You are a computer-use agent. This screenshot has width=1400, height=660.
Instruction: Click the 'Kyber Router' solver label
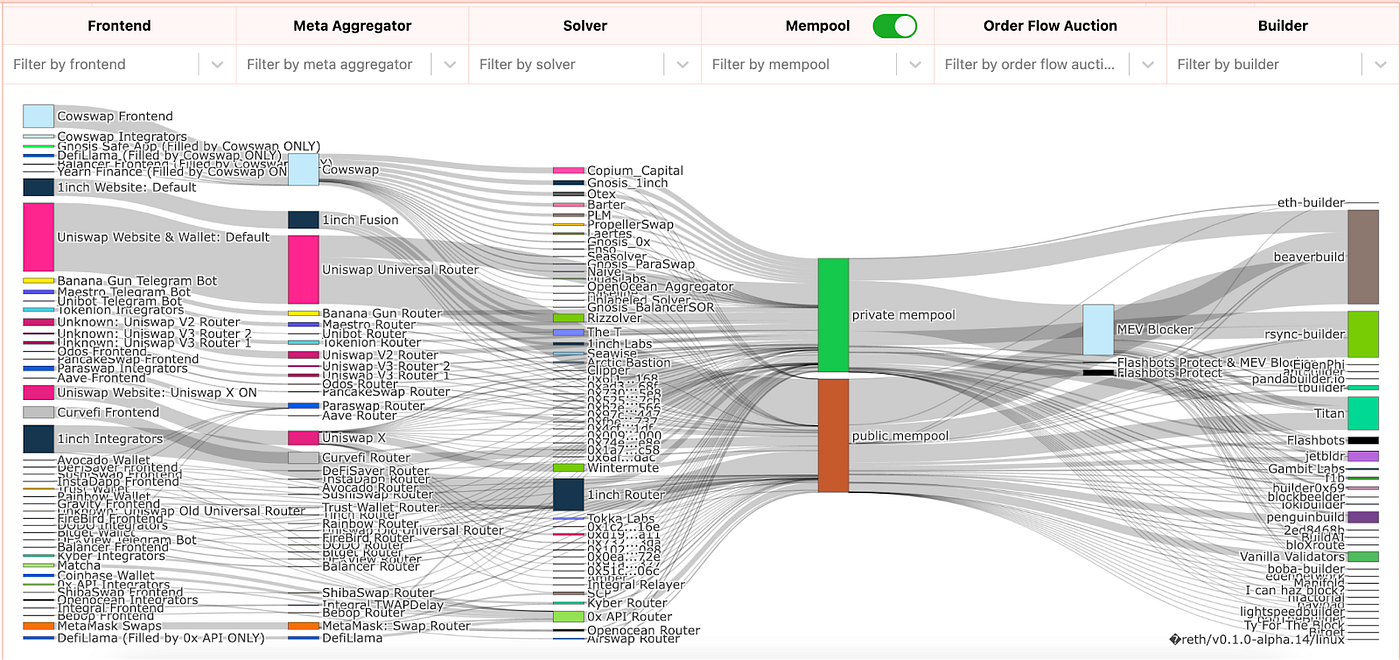pos(627,603)
